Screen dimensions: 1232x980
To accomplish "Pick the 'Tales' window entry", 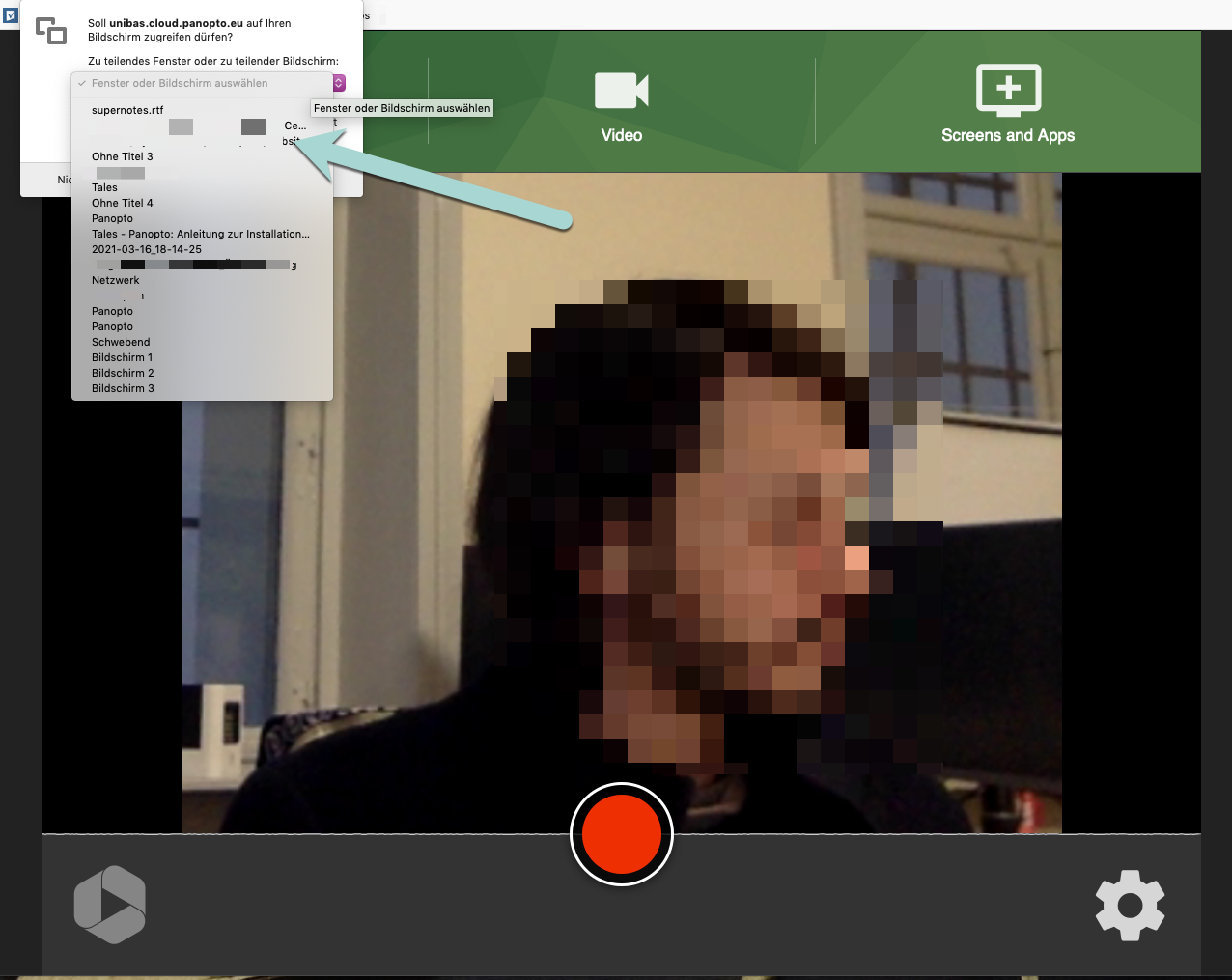I will [x=105, y=187].
